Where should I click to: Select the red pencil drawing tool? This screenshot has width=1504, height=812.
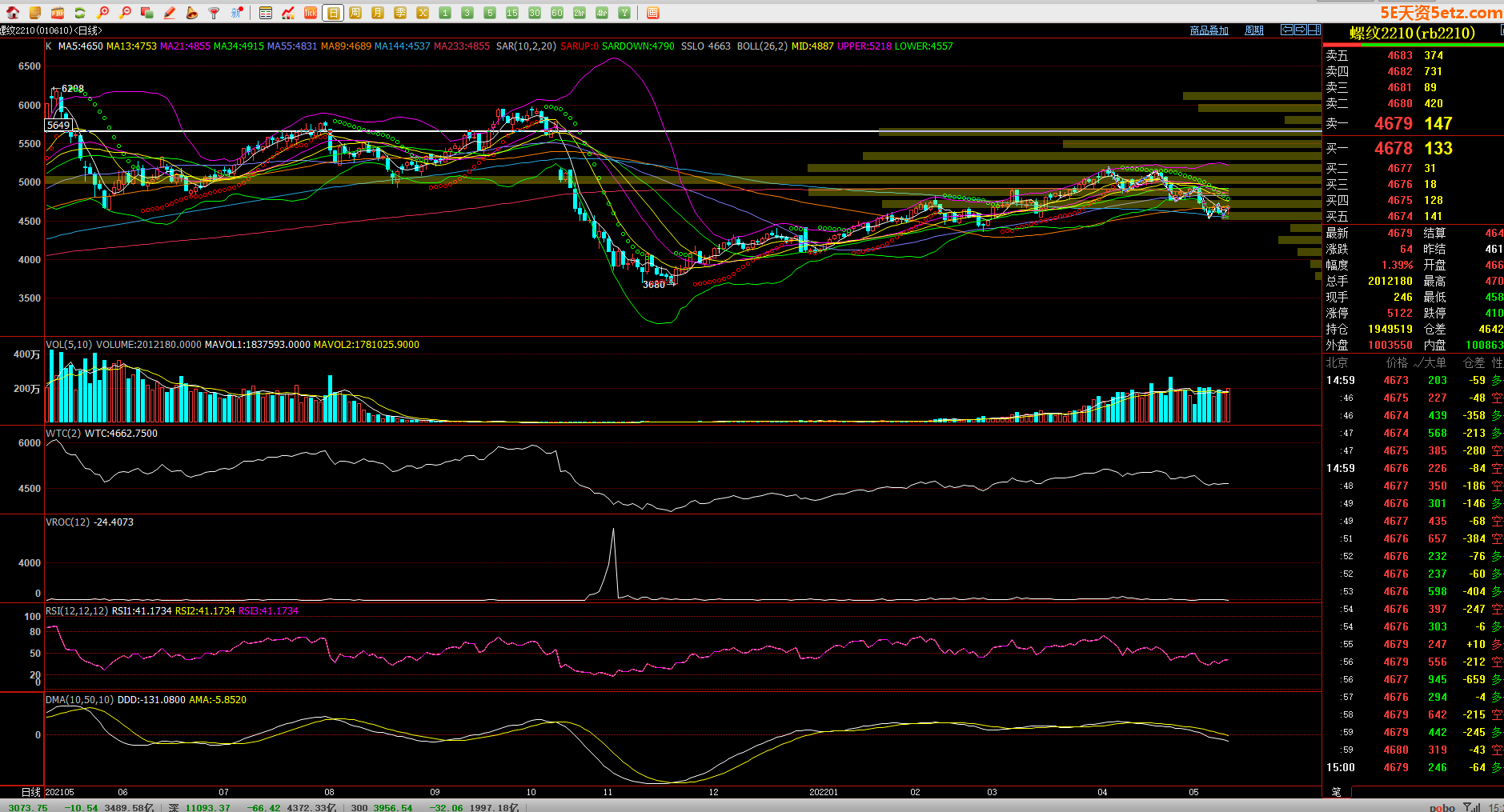[170, 13]
